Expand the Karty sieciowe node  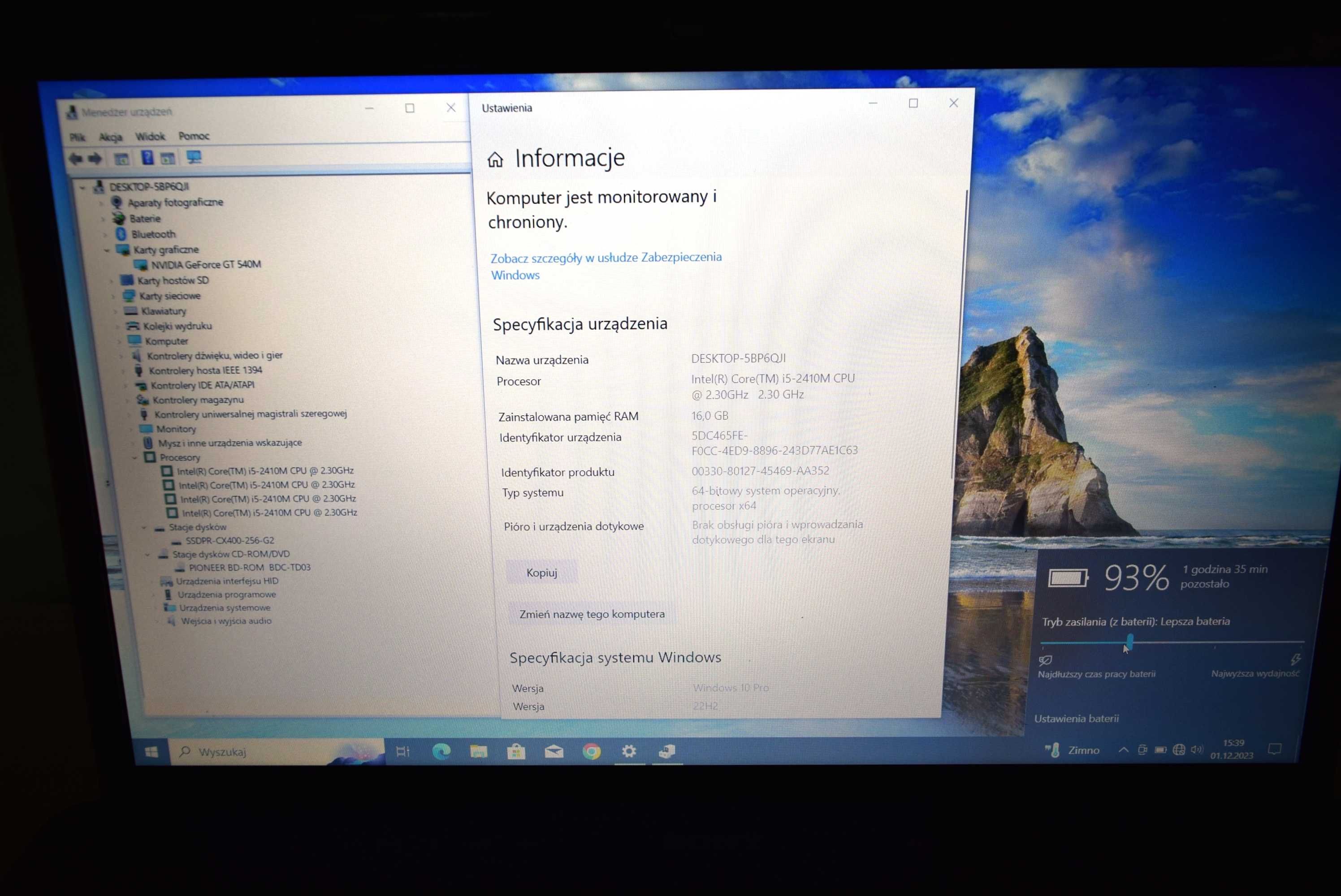(112, 297)
